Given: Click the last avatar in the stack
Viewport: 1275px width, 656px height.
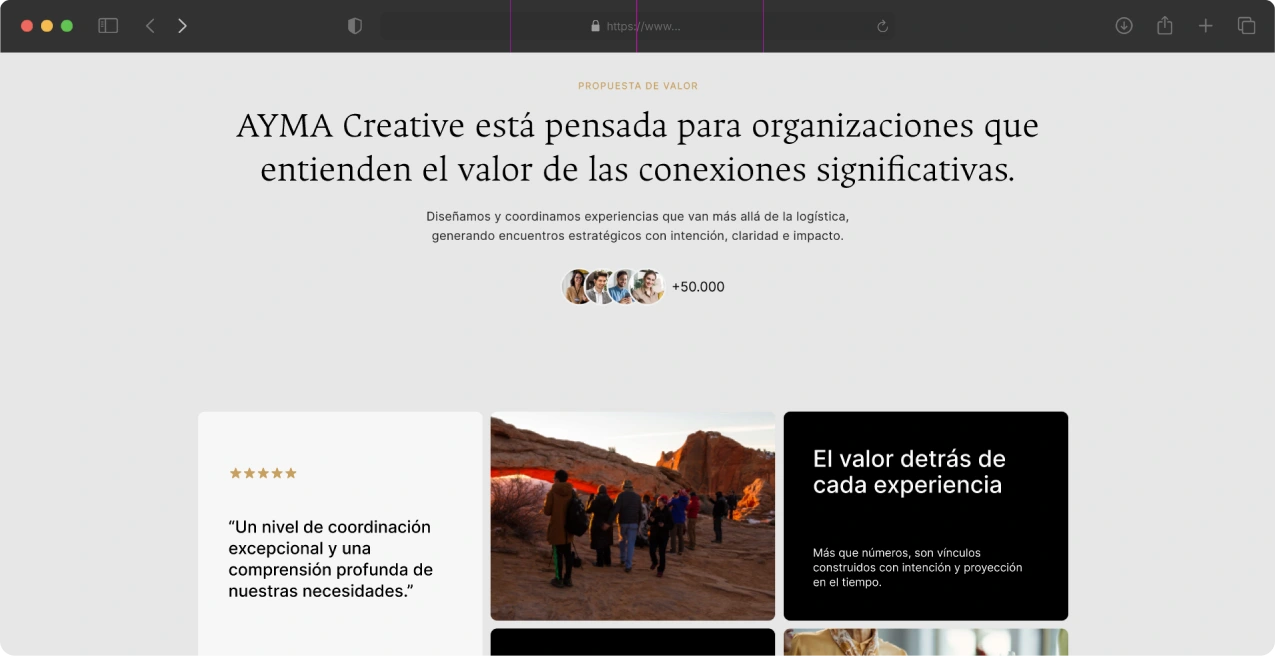Looking at the screenshot, I should click(x=648, y=287).
